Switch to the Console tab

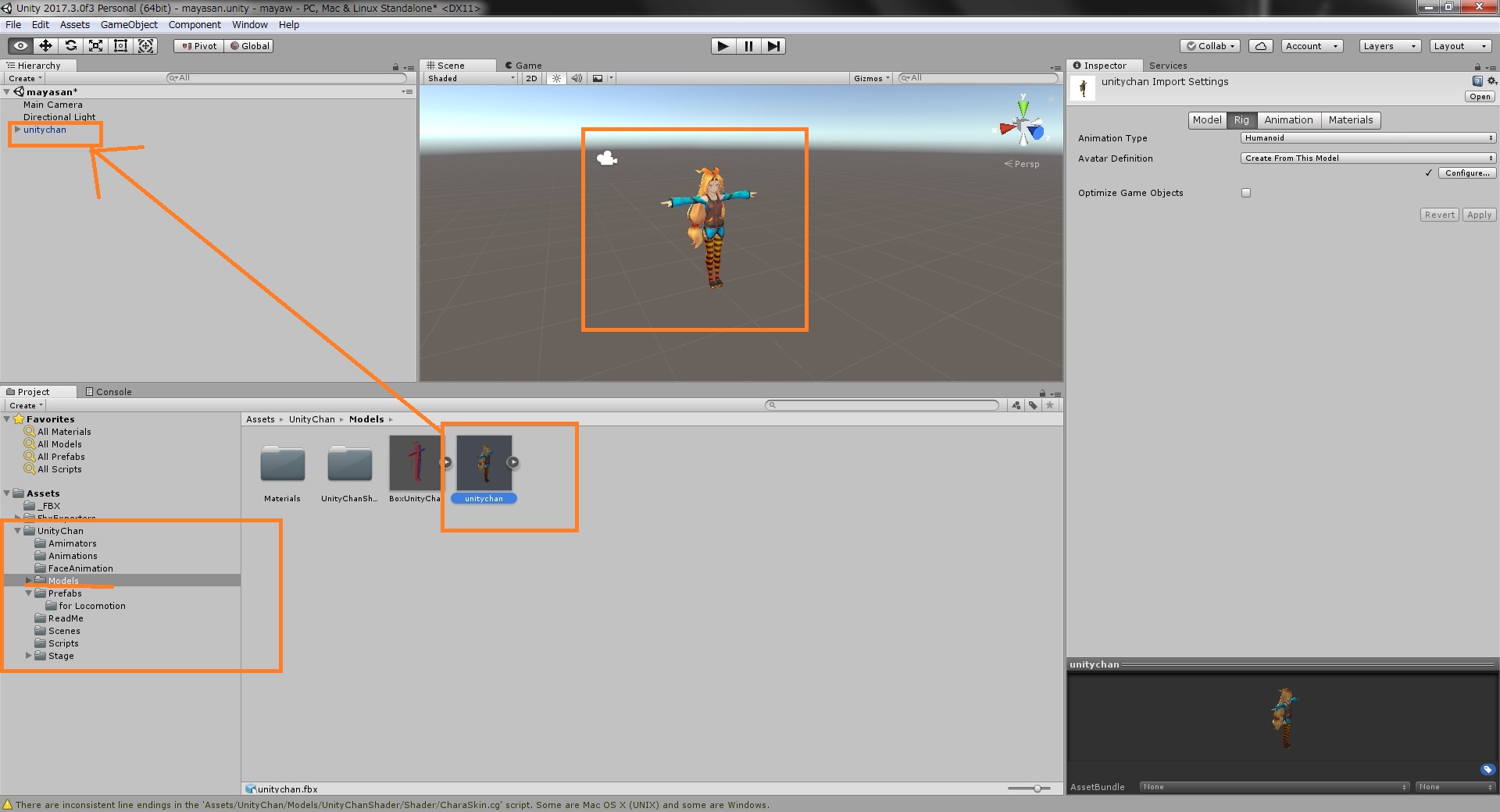pos(109,392)
